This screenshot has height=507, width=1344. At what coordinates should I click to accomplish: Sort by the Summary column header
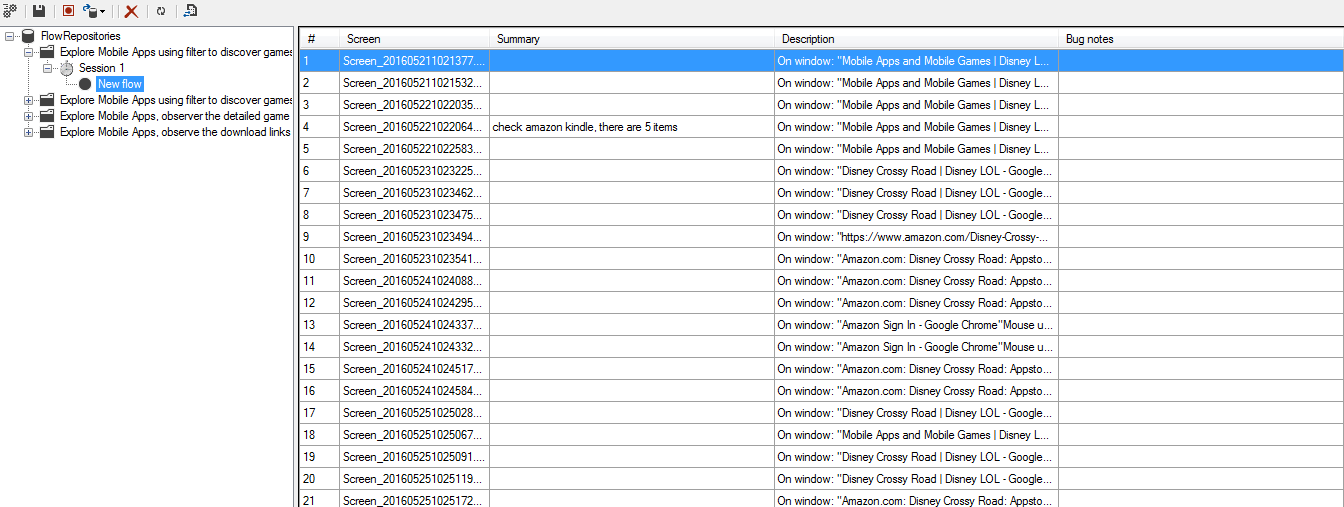click(632, 39)
